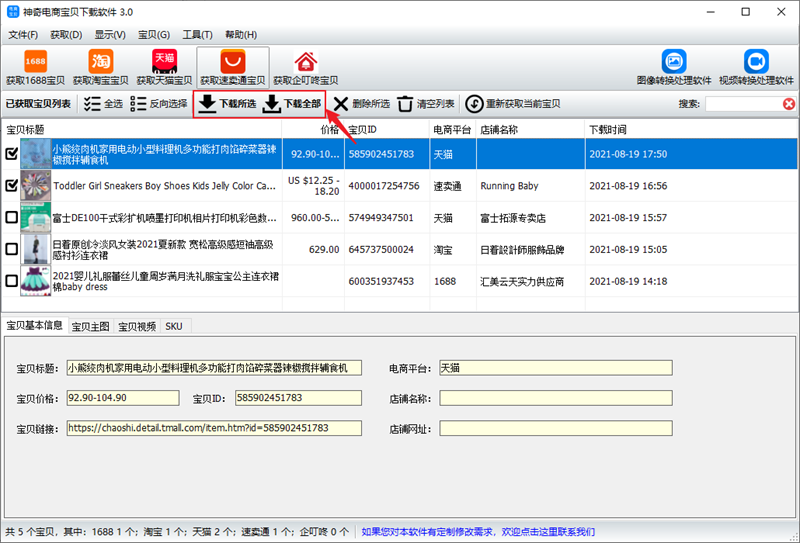Click the 全选 select-all button
800x543 pixels.
(x=103, y=104)
